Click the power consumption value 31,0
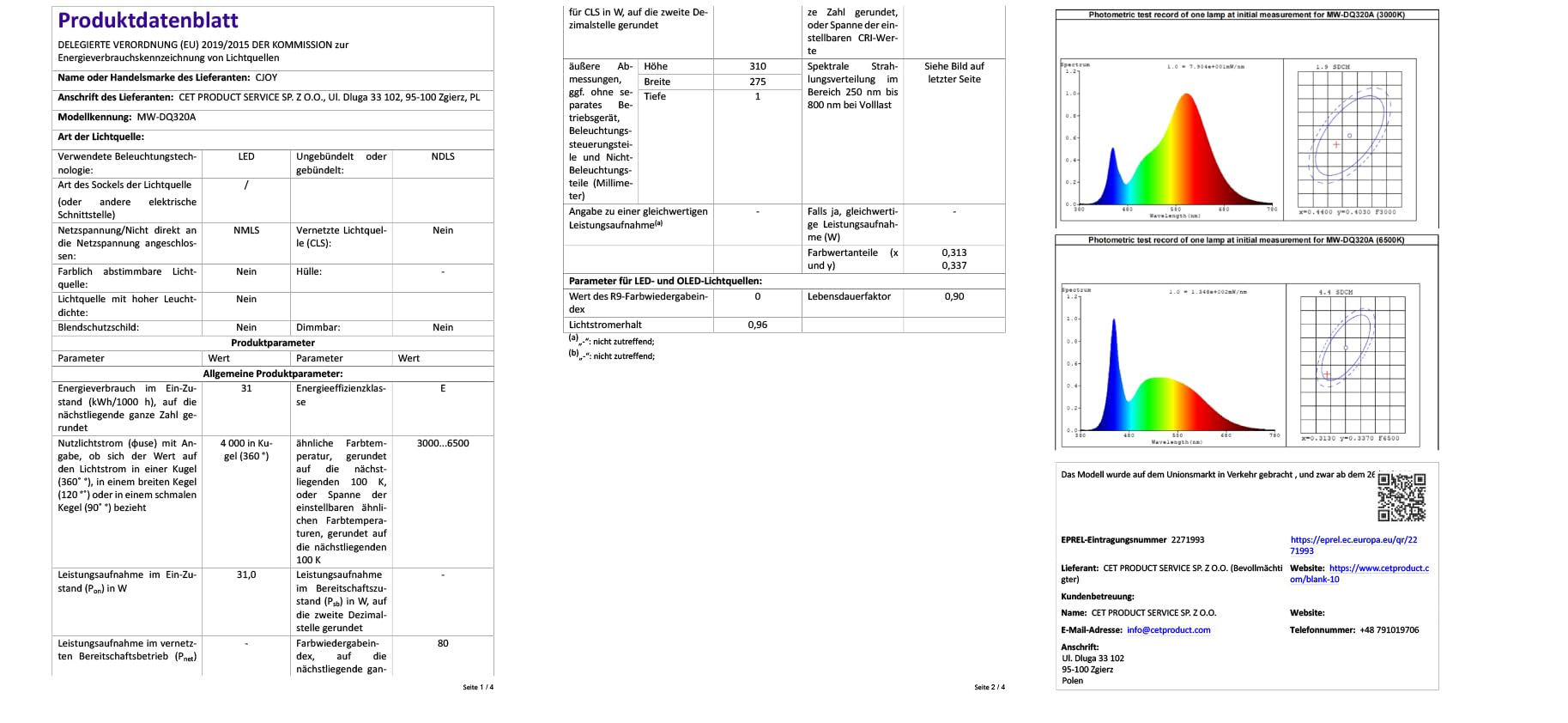Screen dimensions: 1568x723 click(x=246, y=575)
